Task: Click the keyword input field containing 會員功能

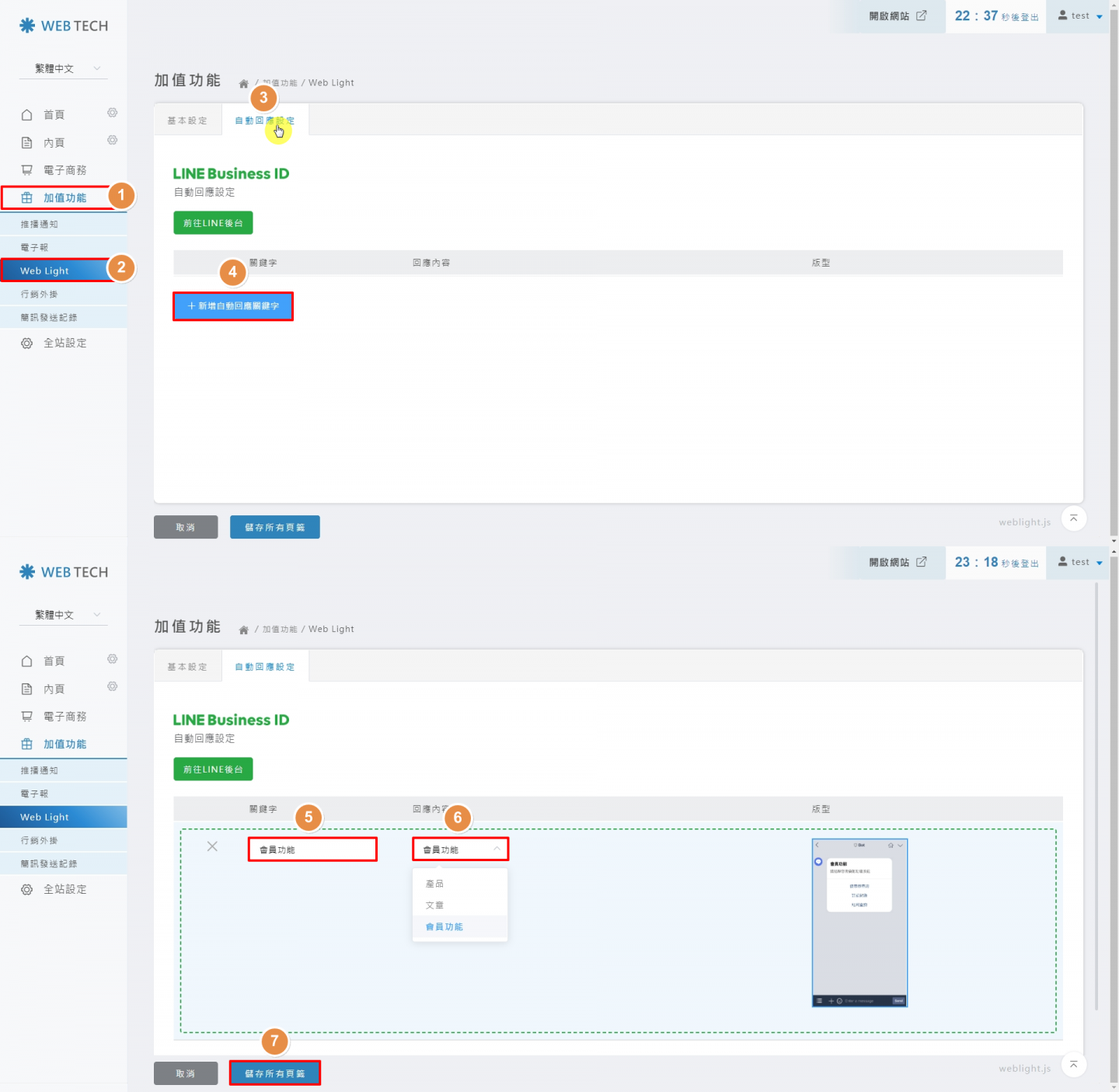Action: click(312, 850)
